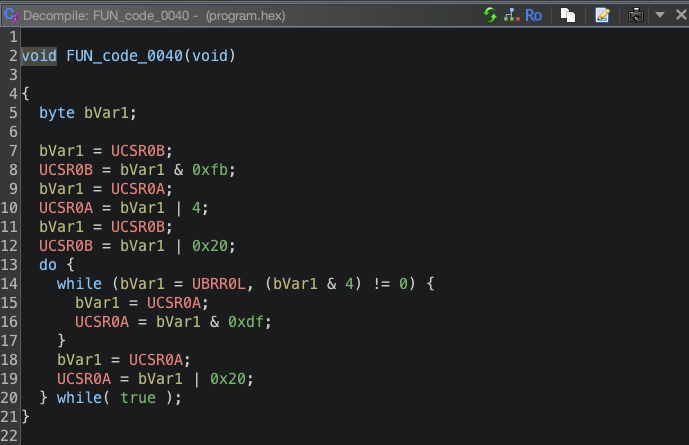Click UCSR0B on line 11

[138, 227]
